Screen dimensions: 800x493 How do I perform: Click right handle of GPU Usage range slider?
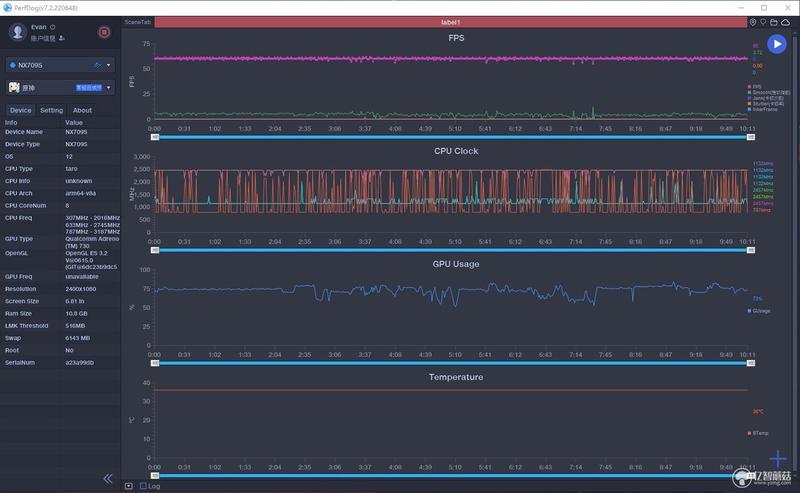[751, 363]
